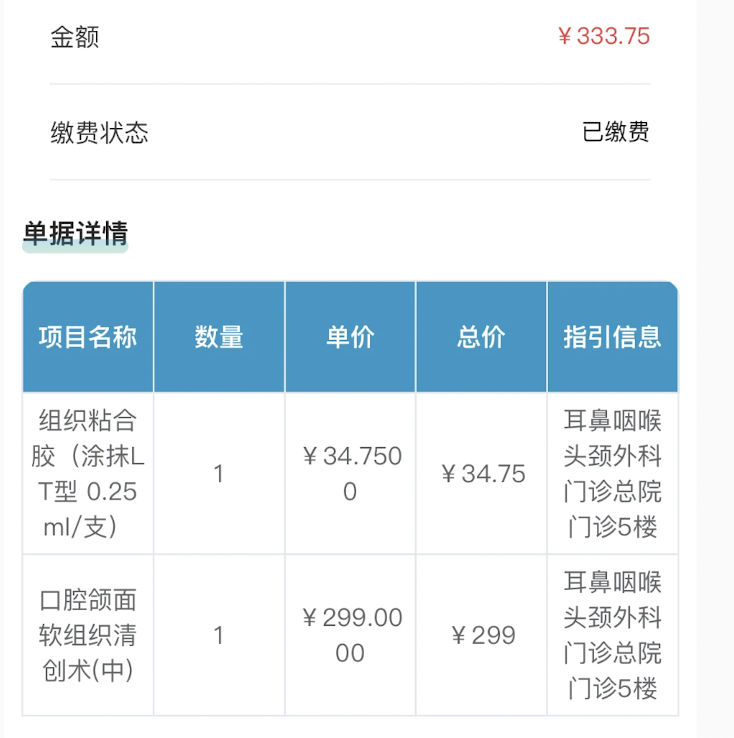The image size is (734, 738).
Task: Tap the red amount ¥333.75
Action: pyautogui.click(x=604, y=36)
